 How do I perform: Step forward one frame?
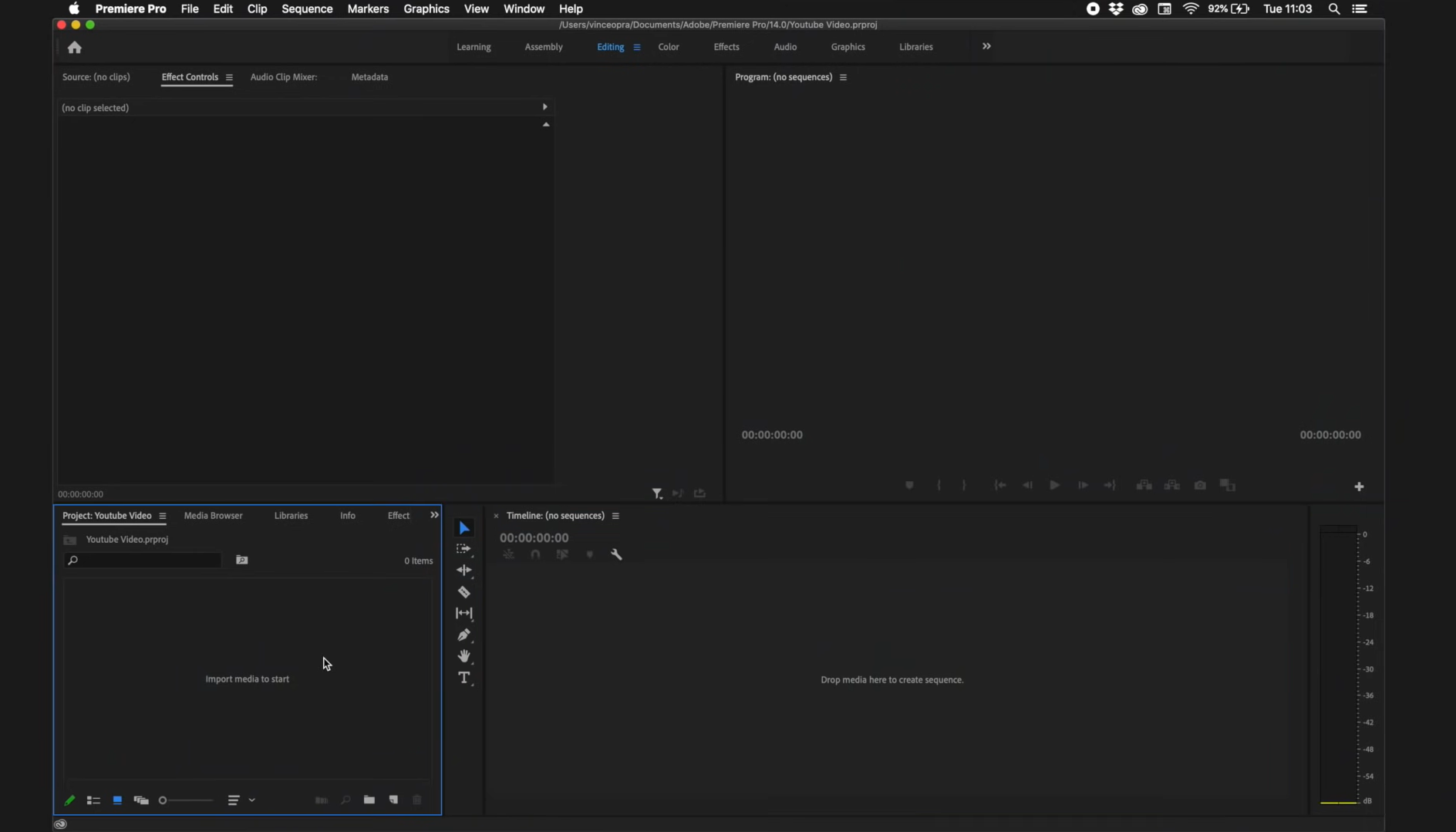(1083, 485)
